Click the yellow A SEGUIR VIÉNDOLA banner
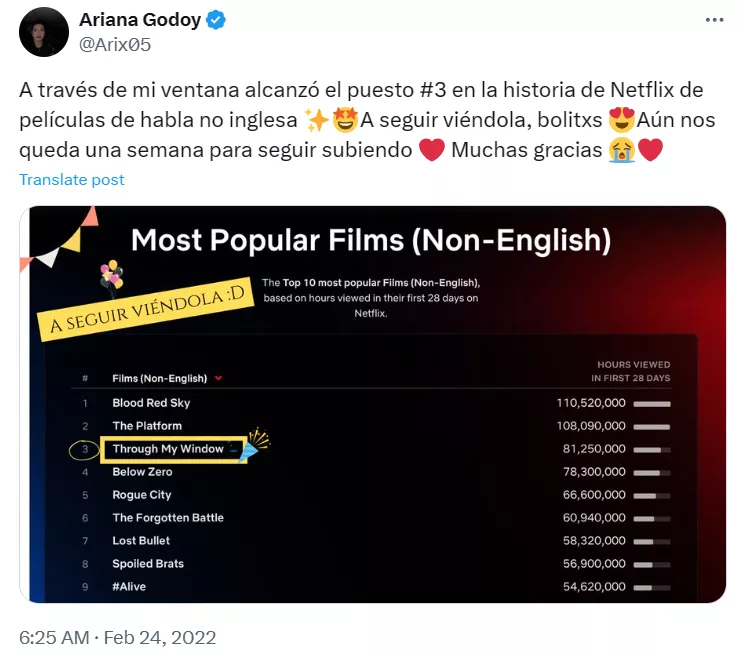This screenshot has width=742, height=657. [146, 309]
